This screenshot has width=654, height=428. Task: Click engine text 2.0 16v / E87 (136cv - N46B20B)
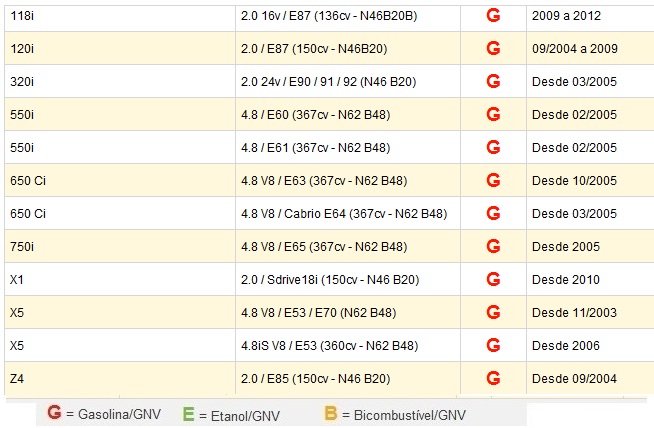pos(329,16)
